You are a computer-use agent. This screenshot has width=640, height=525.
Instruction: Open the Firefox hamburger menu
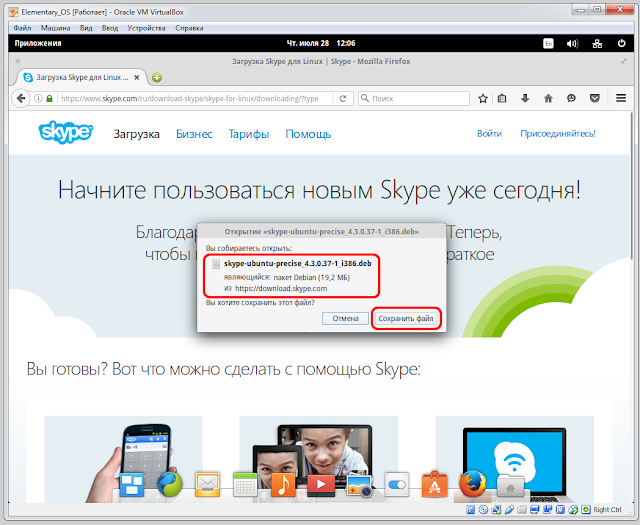coord(621,98)
